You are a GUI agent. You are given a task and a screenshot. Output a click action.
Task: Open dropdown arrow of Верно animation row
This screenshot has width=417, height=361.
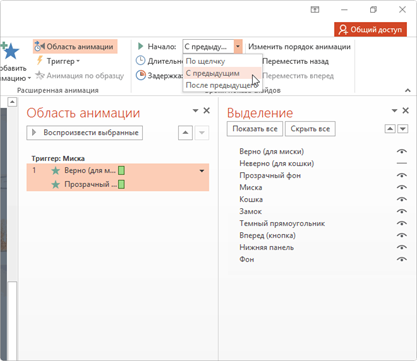click(x=202, y=171)
